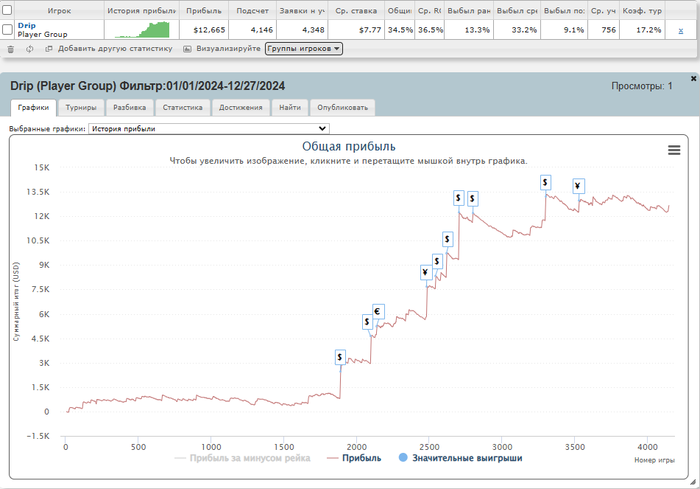Switch to the Графики tab
The height and width of the screenshot is (489, 700).
pyautogui.click(x=33, y=108)
